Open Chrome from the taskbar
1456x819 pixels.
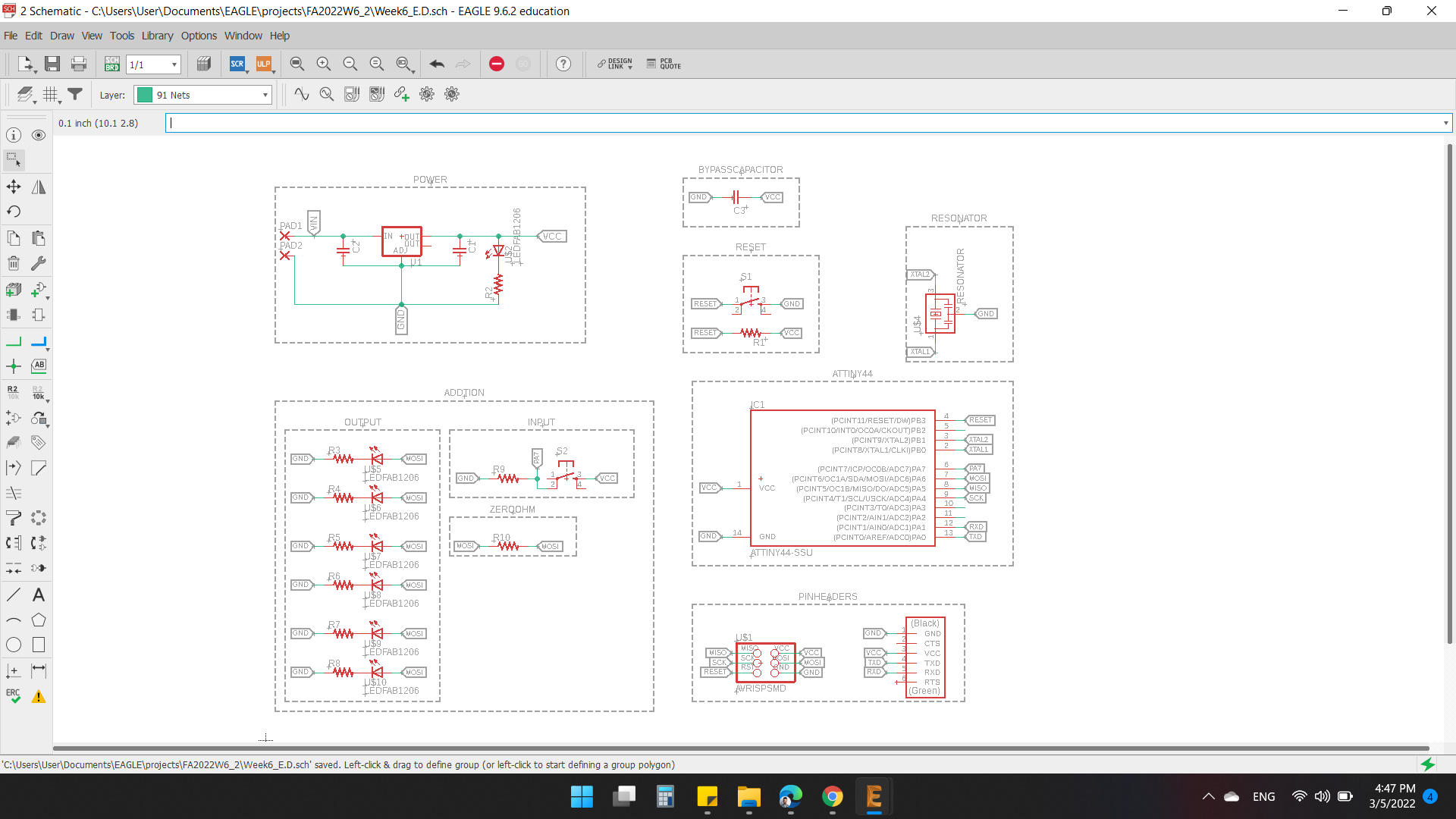pyautogui.click(x=832, y=796)
